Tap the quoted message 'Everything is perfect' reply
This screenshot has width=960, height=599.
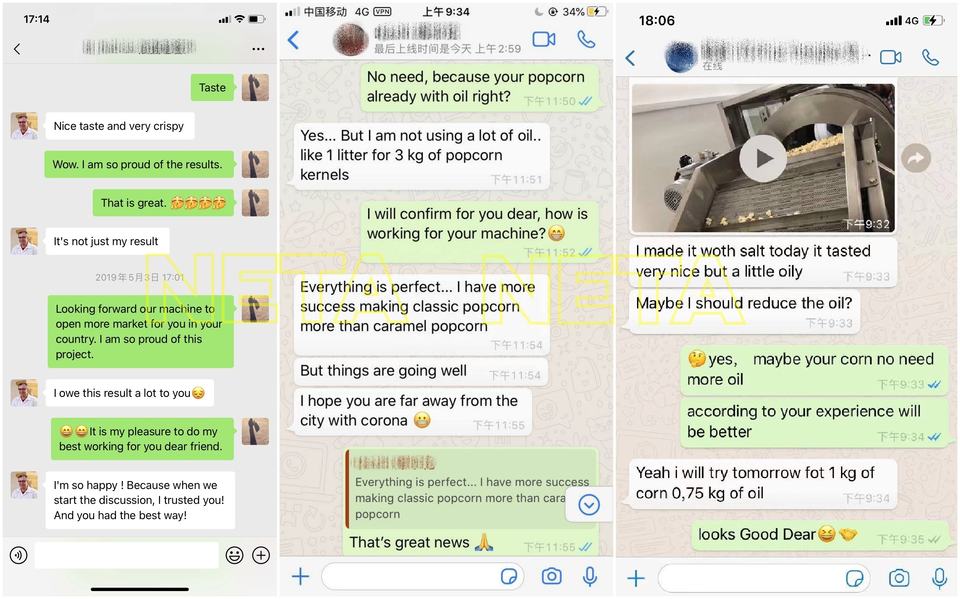[471, 489]
